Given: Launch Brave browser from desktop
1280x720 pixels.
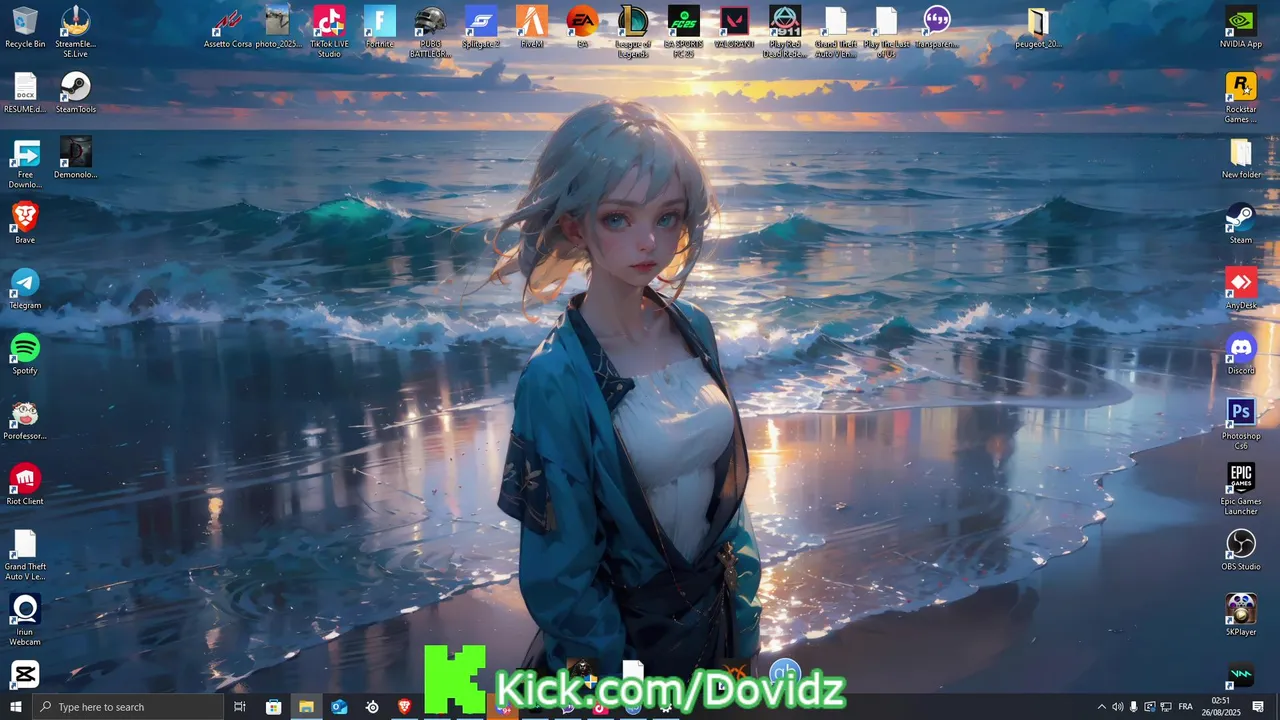Looking at the screenshot, I should 25,223.
